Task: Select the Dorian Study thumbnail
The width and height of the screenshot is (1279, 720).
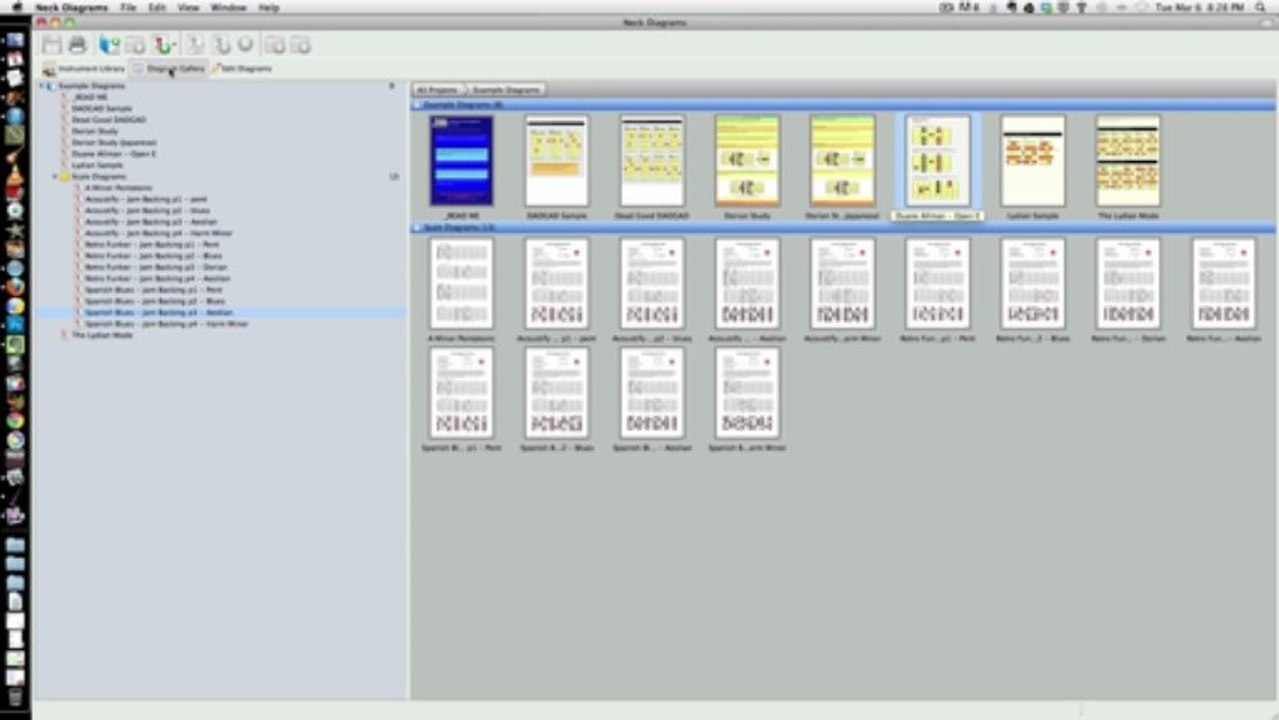Action: (747, 161)
